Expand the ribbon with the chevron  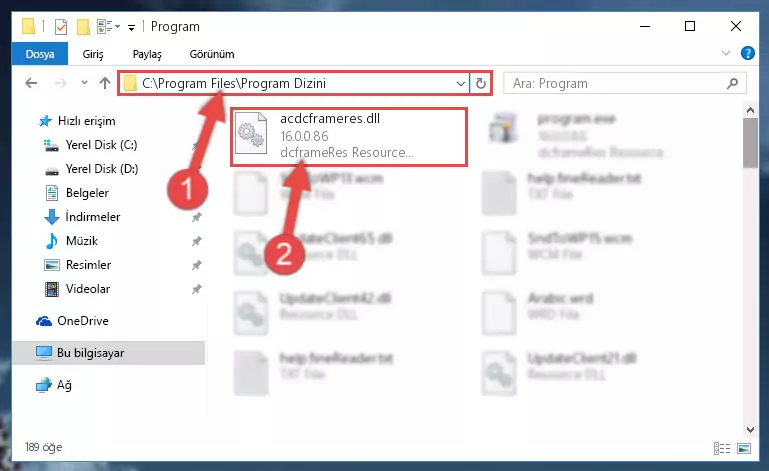click(726, 53)
